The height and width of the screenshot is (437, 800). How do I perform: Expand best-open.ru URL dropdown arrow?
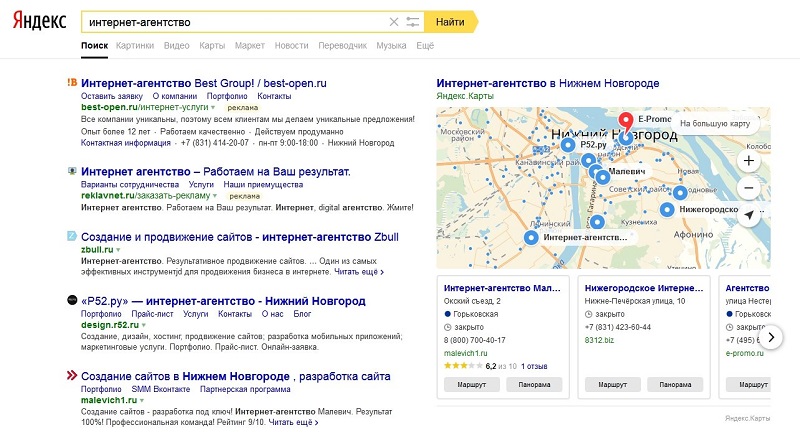[213, 108]
